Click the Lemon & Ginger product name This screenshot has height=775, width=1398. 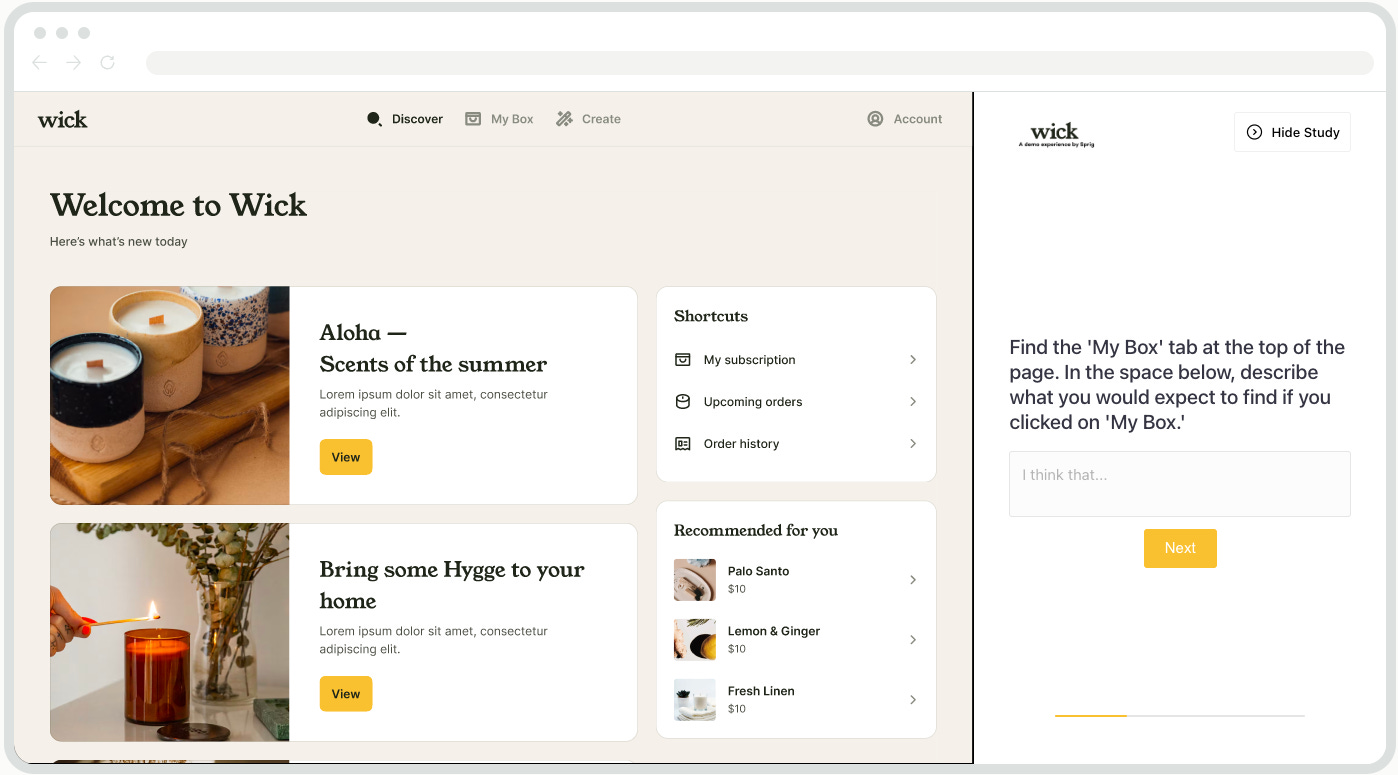[x=774, y=631]
